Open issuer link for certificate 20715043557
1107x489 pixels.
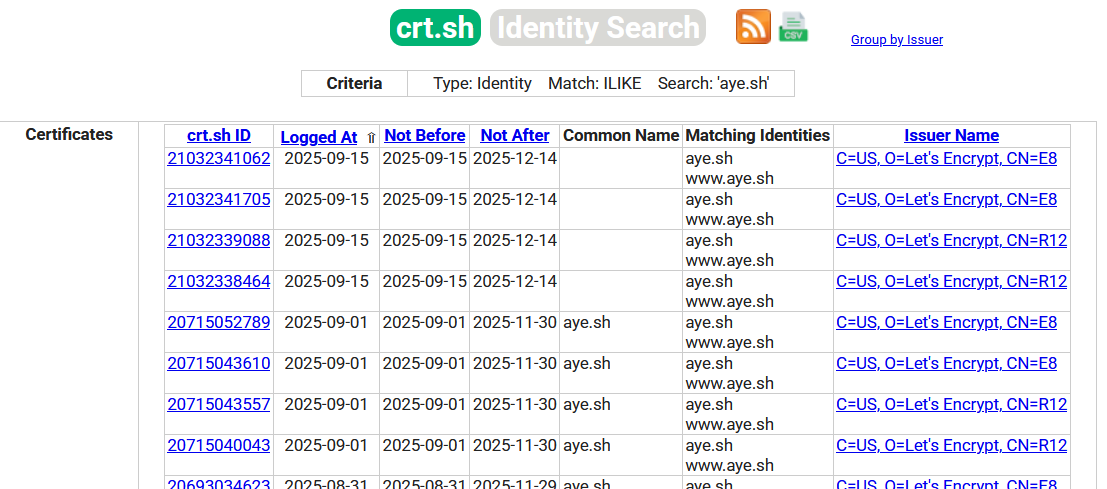coord(952,404)
